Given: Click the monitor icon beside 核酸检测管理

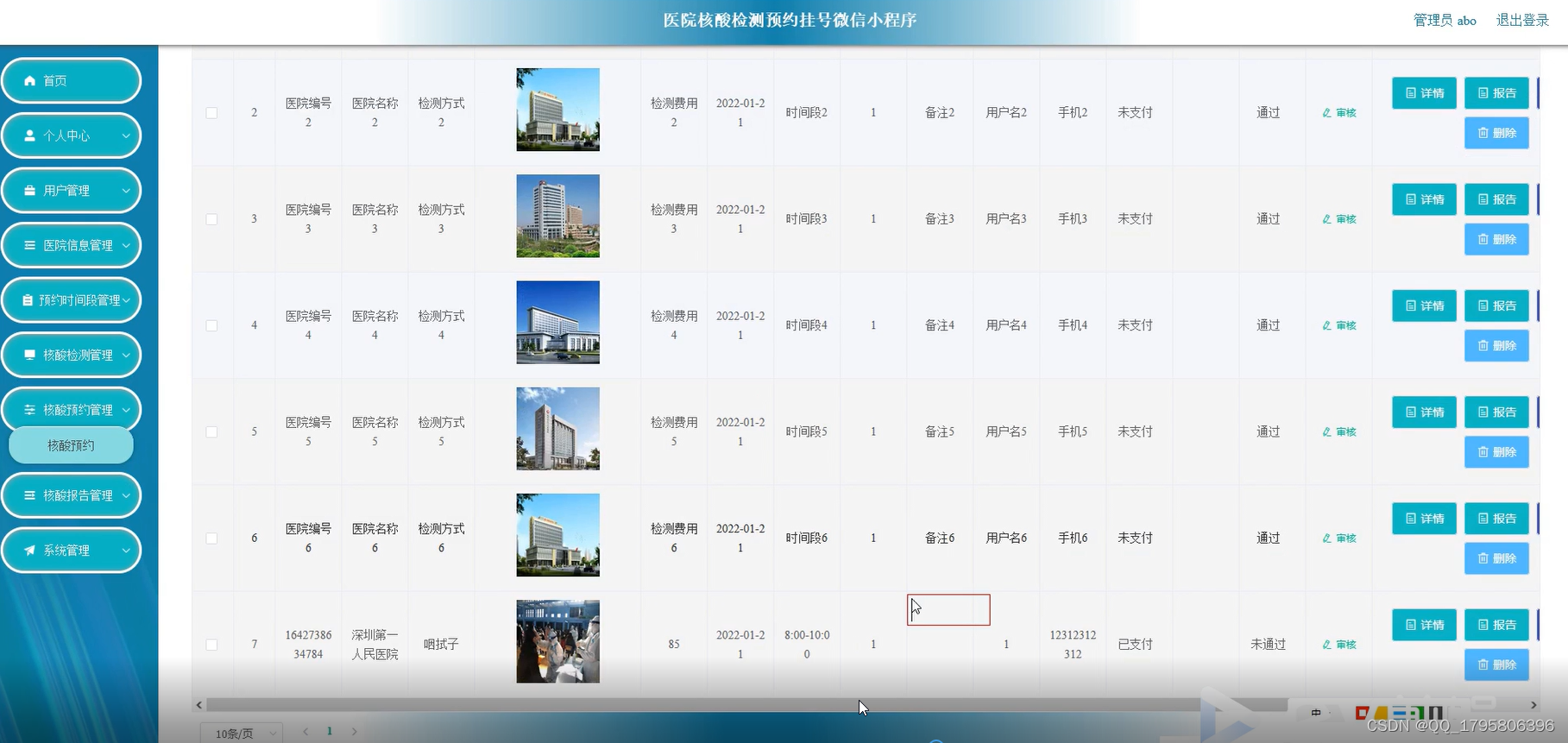Looking at the screenshot, I should 30,355.
